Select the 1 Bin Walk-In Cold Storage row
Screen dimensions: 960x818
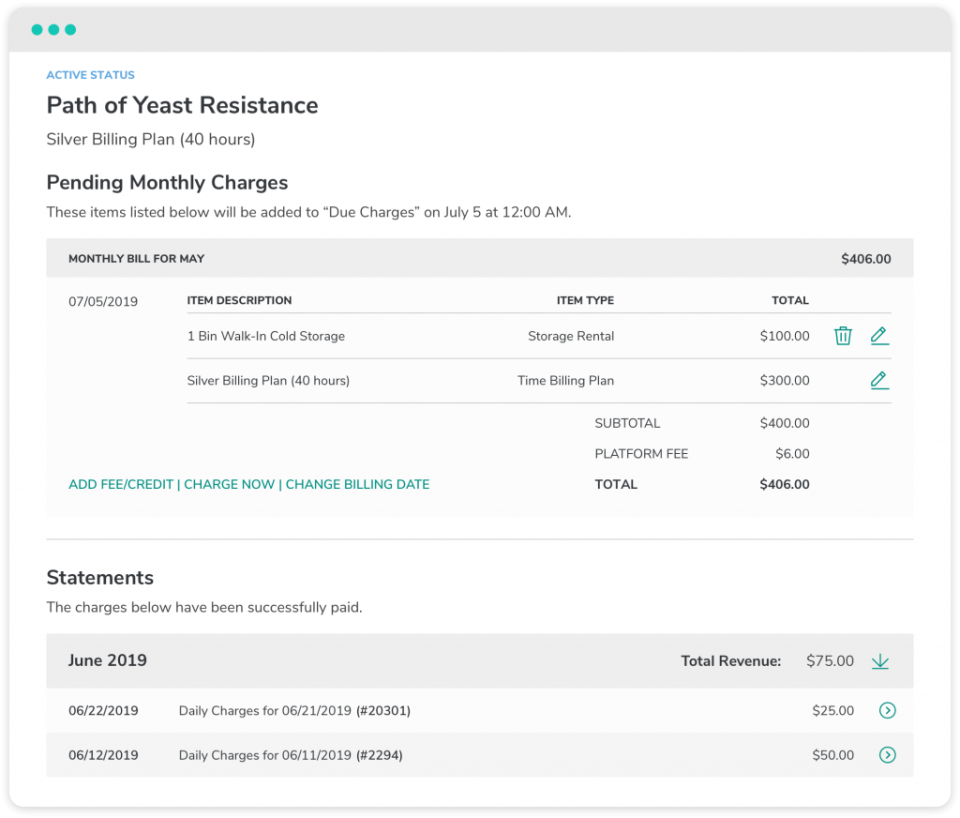click(x=266, y=336)
